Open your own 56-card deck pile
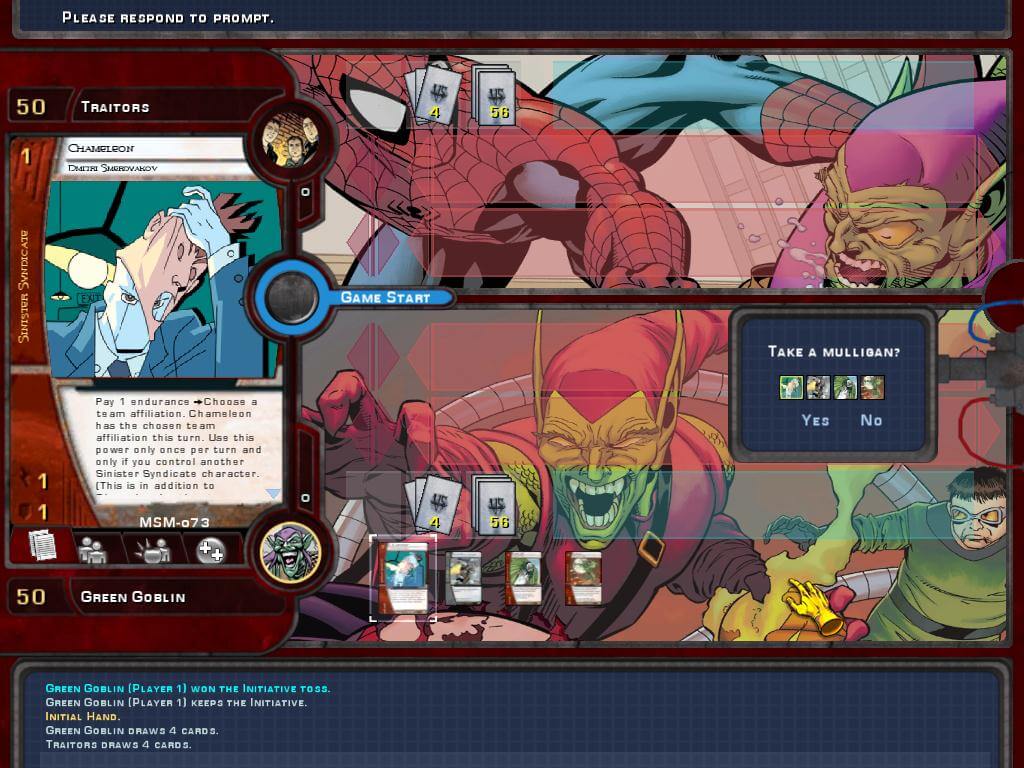 point(494,506)
